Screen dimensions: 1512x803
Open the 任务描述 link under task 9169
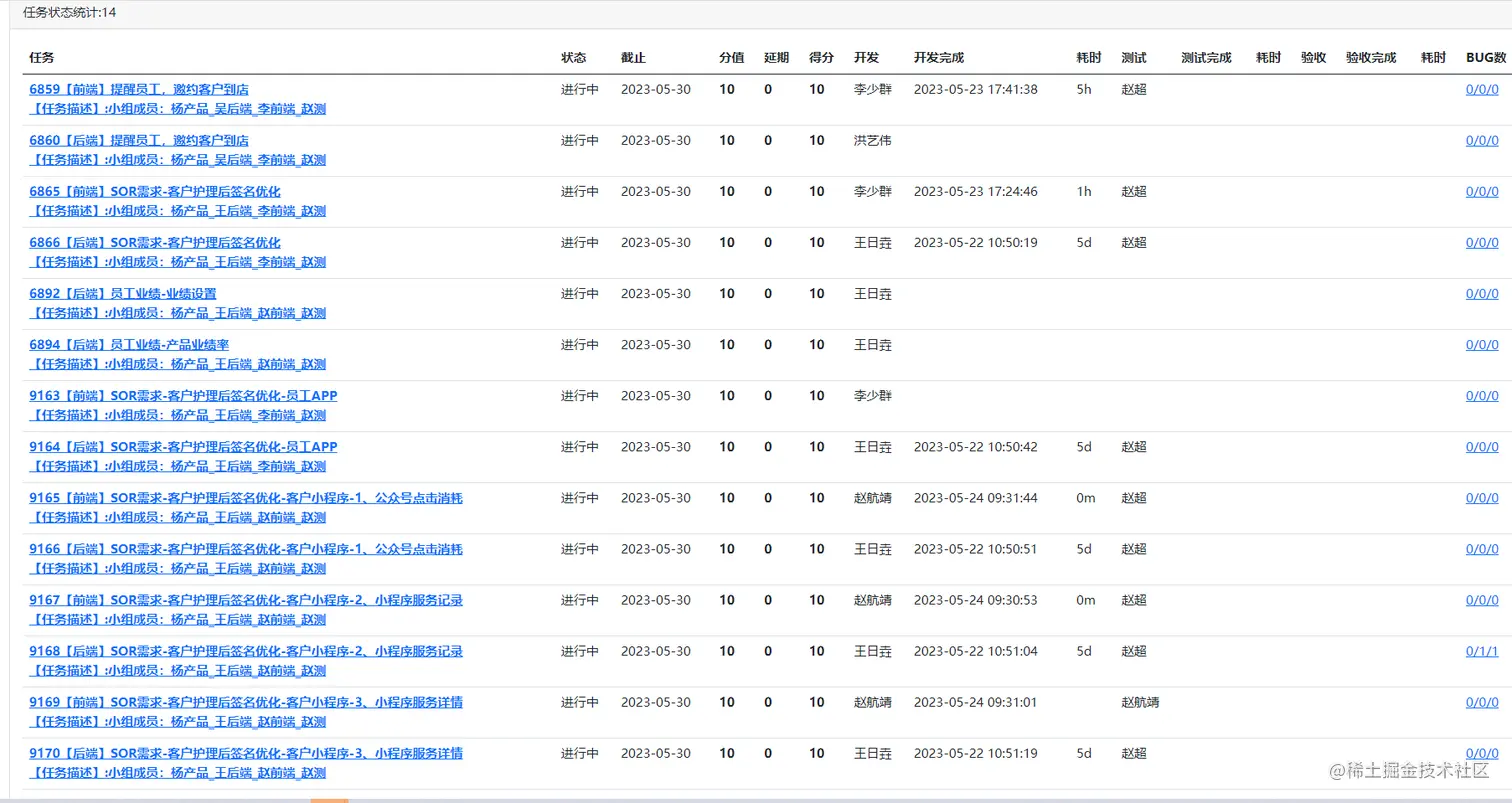click(x=177, y=722)
